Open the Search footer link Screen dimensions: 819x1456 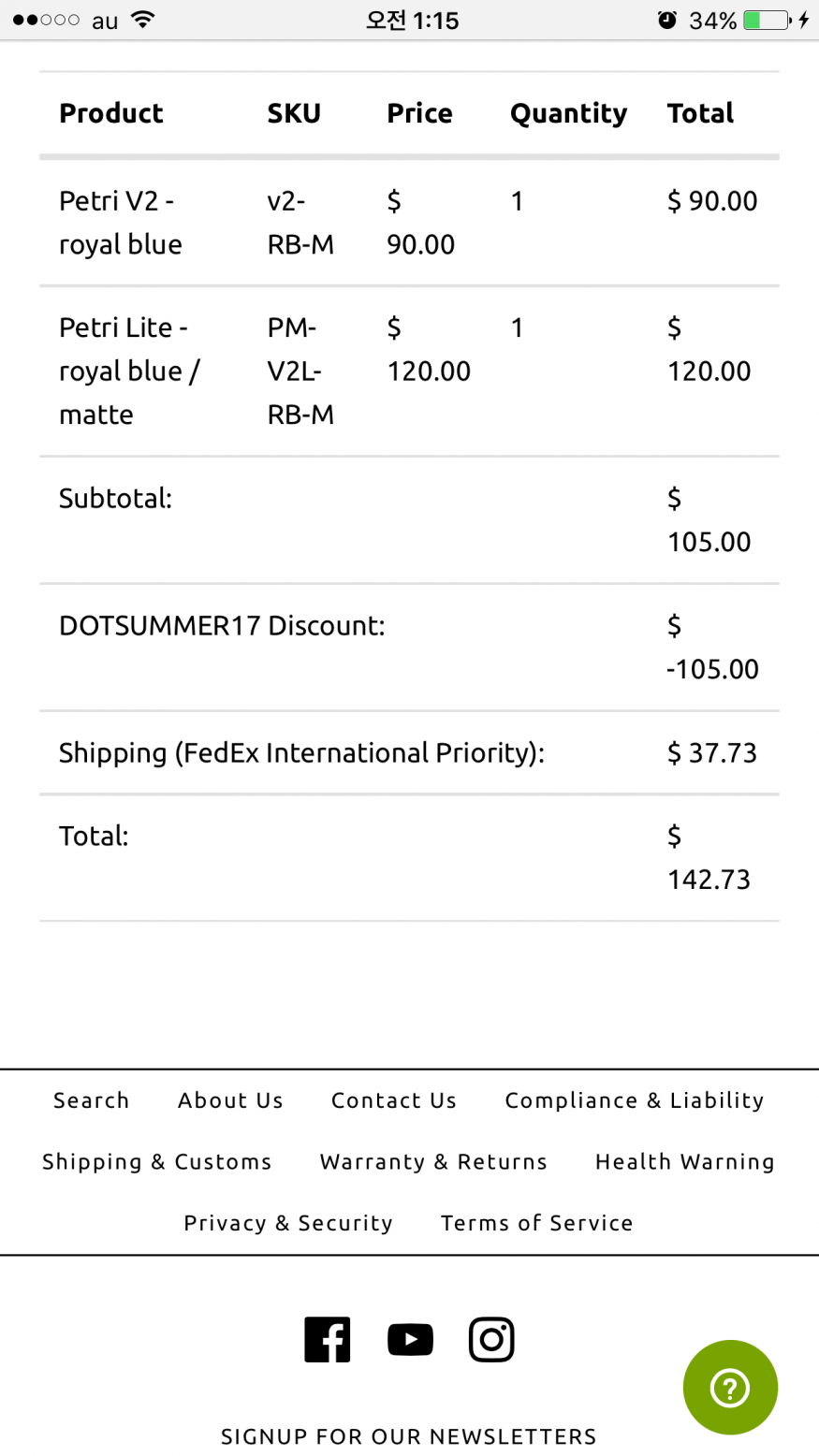pyautogui.click(x=91, y=1100)
